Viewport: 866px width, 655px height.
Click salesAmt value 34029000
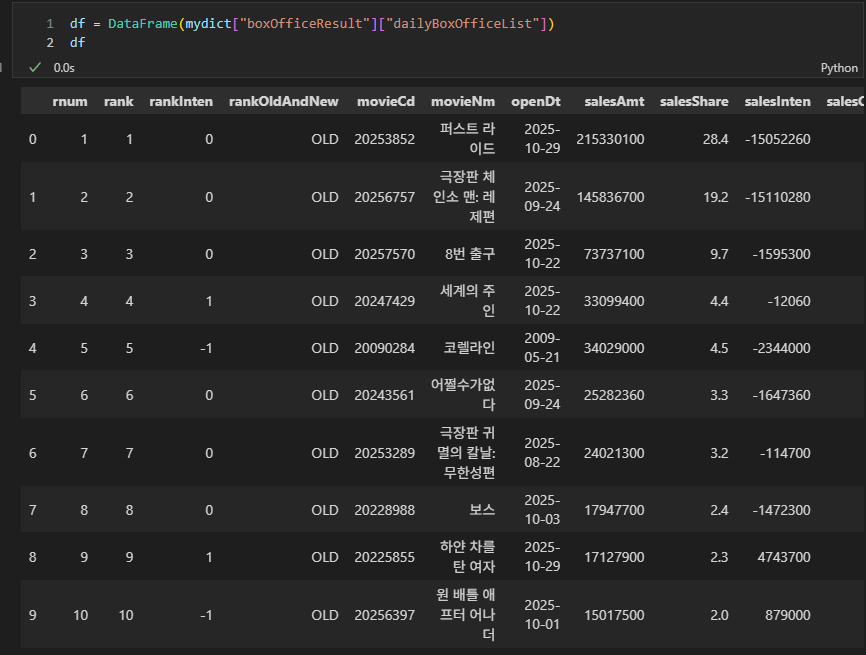tap(614, 348)
